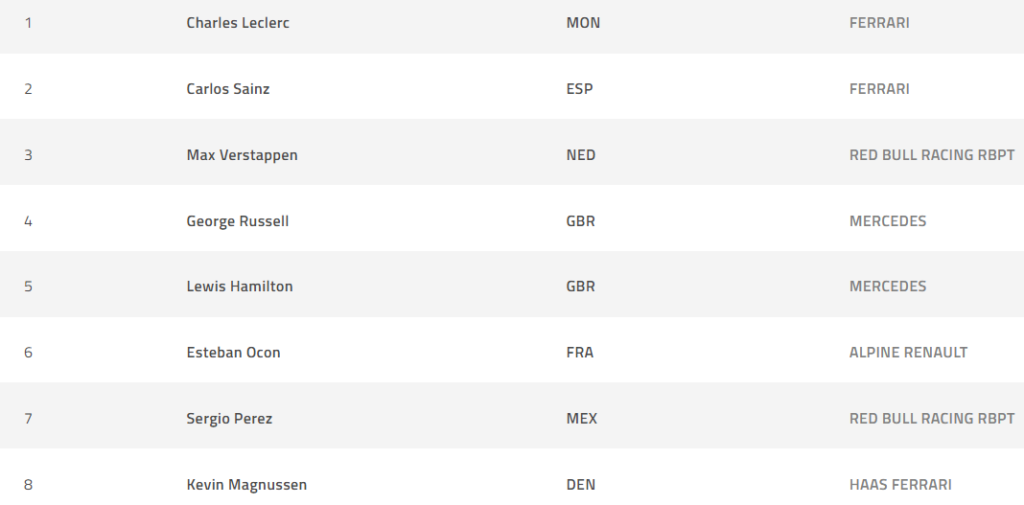Select Kevin Magnussen driver name
The width and height of the screenshot is (1024, 505).
click(246, 484)
